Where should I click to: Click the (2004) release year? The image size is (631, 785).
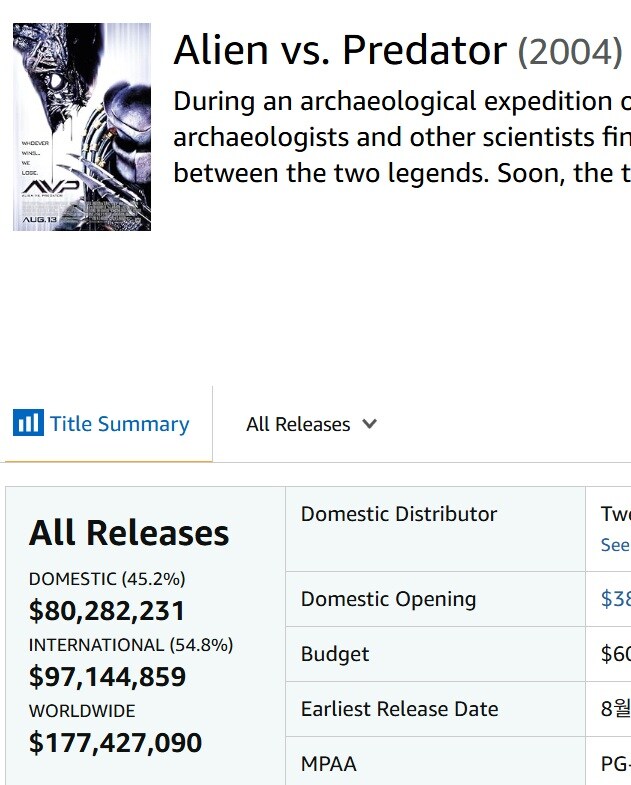pos(569,51)
